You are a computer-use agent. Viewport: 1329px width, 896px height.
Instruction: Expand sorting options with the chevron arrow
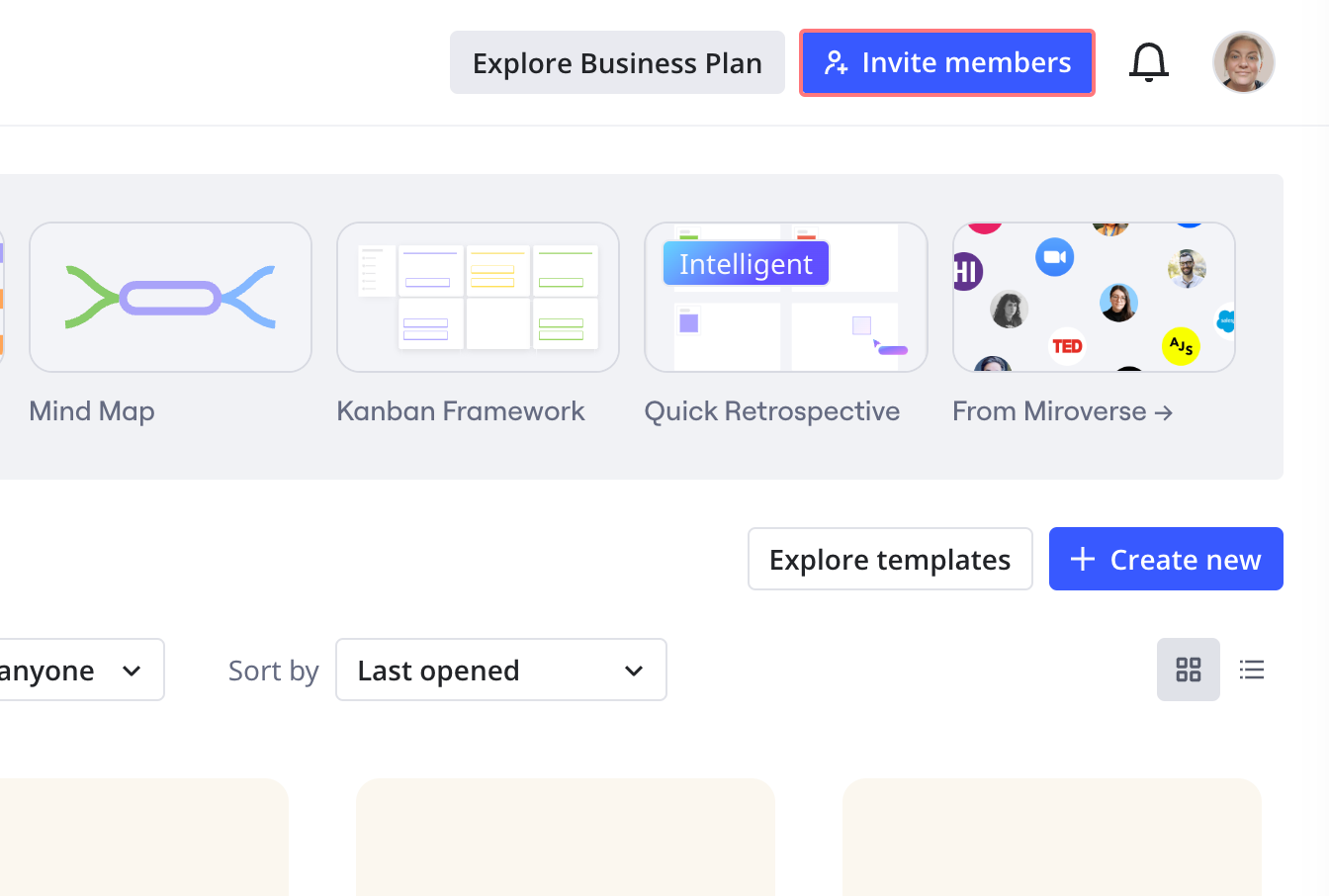pos(633,671)
